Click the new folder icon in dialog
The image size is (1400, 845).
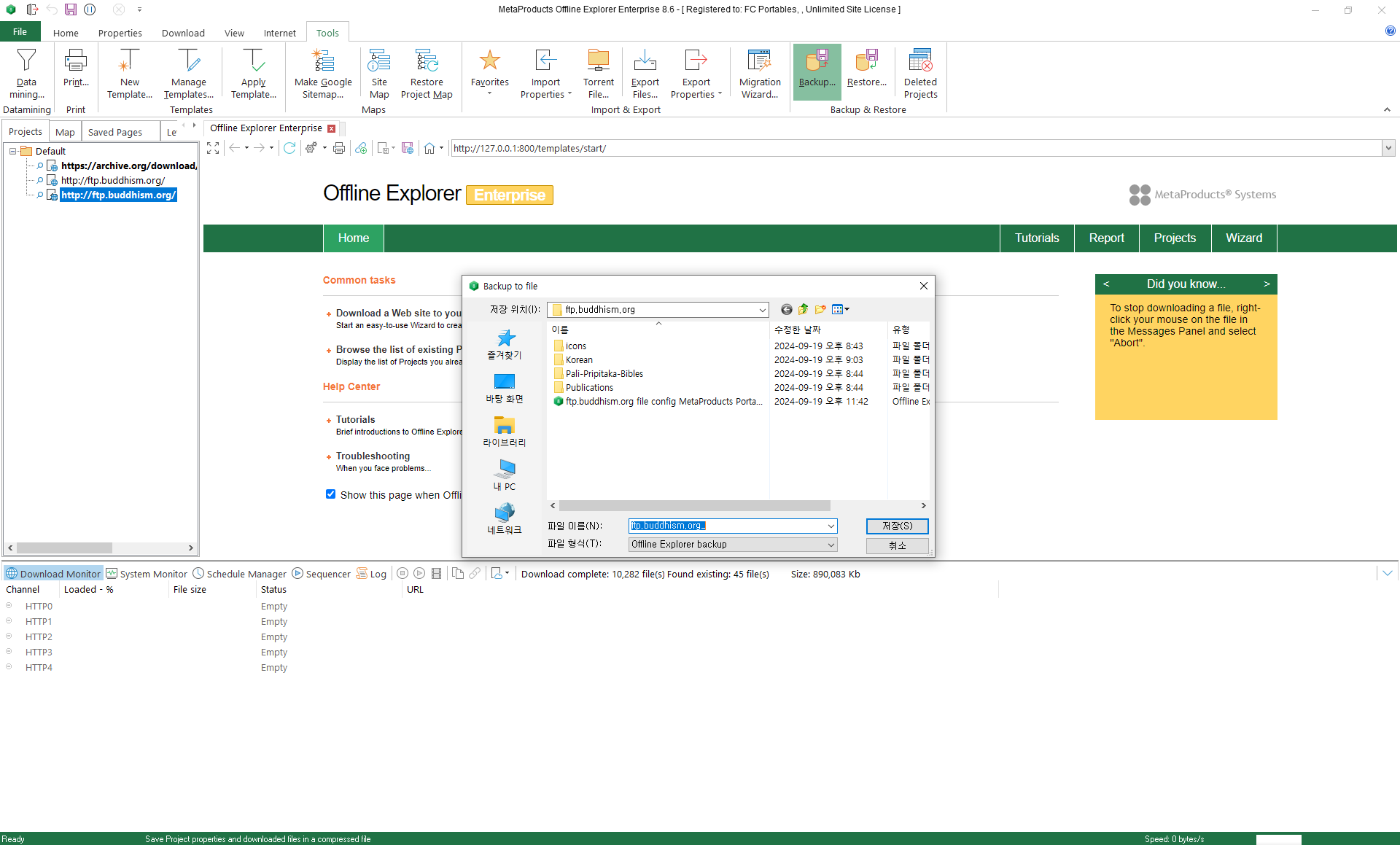pos(820,309)
